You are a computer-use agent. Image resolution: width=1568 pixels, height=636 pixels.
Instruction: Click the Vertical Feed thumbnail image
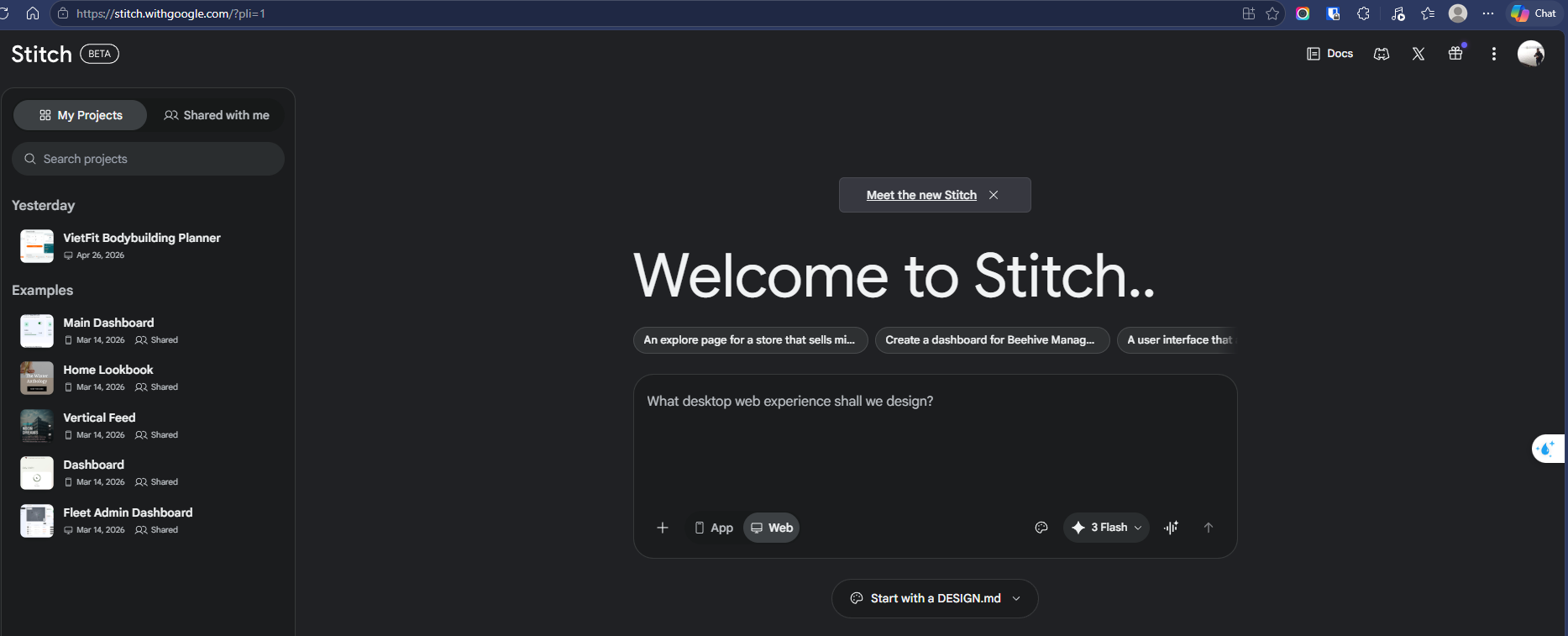37,426
